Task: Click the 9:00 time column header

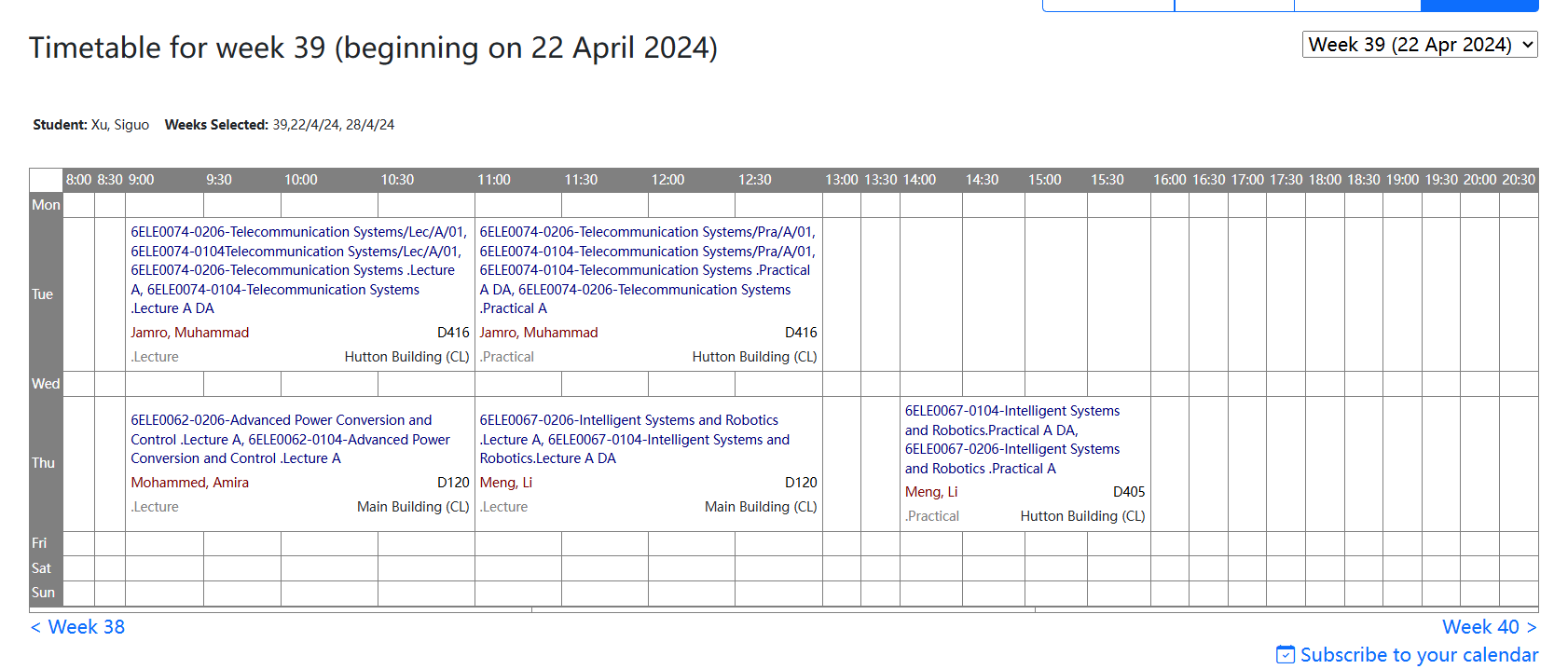Action: [x=141, y=180]
